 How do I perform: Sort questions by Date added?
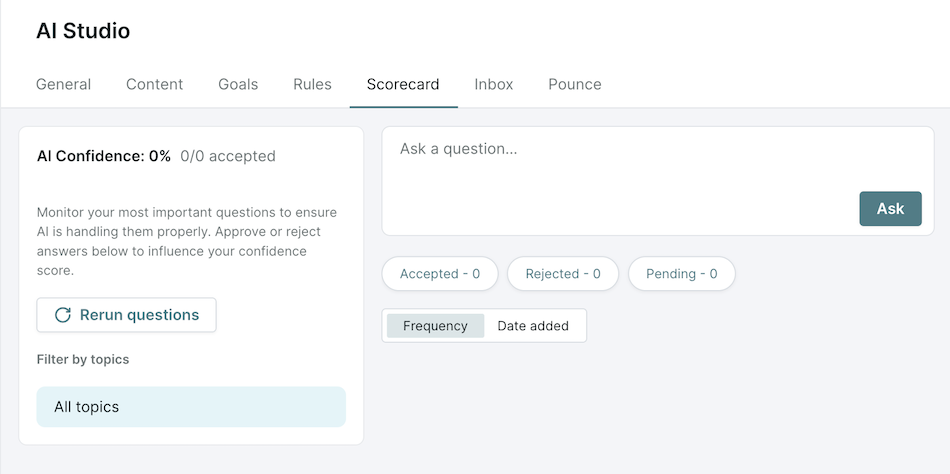(533, 326)
